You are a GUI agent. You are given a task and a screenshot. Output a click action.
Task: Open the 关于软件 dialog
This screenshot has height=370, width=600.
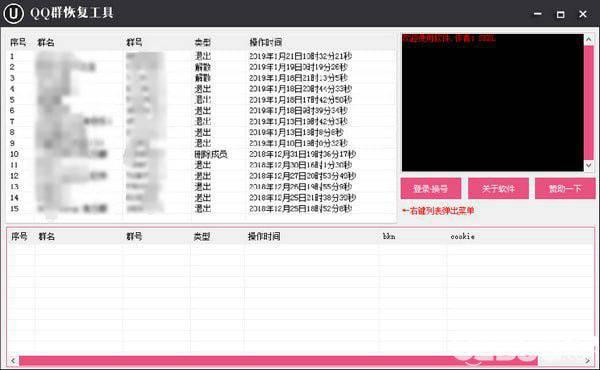498,188
